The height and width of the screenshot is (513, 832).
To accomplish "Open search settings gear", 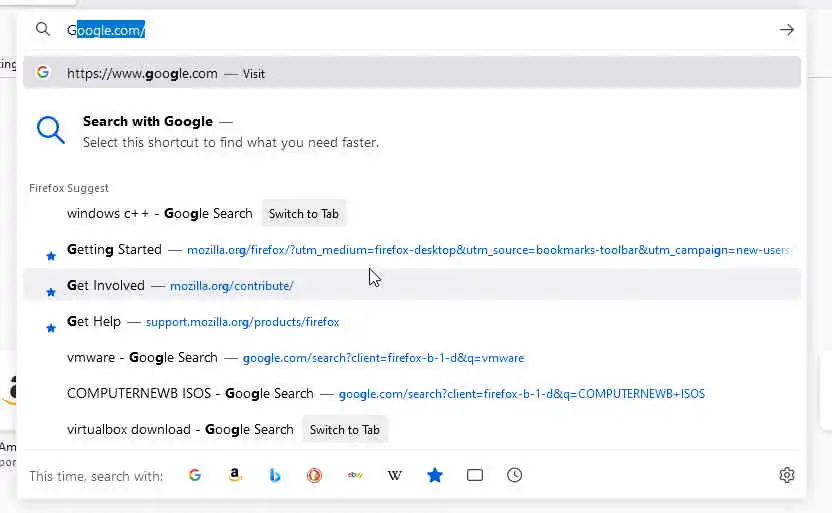I will click(x=787, y=476).
